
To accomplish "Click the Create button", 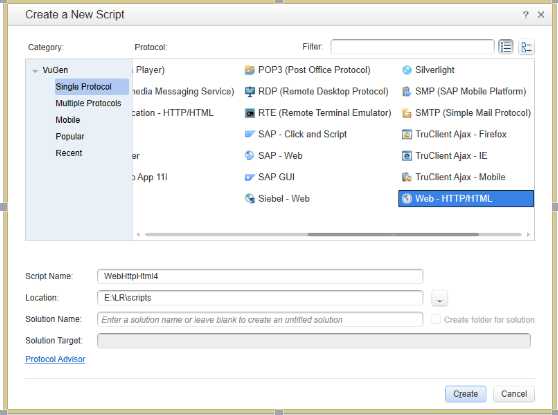I will click(x=465, y=394).
